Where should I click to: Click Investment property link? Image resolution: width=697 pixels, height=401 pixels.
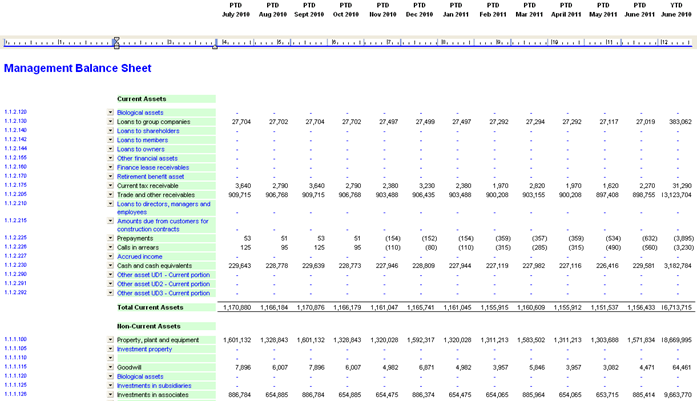coord(144,349)
